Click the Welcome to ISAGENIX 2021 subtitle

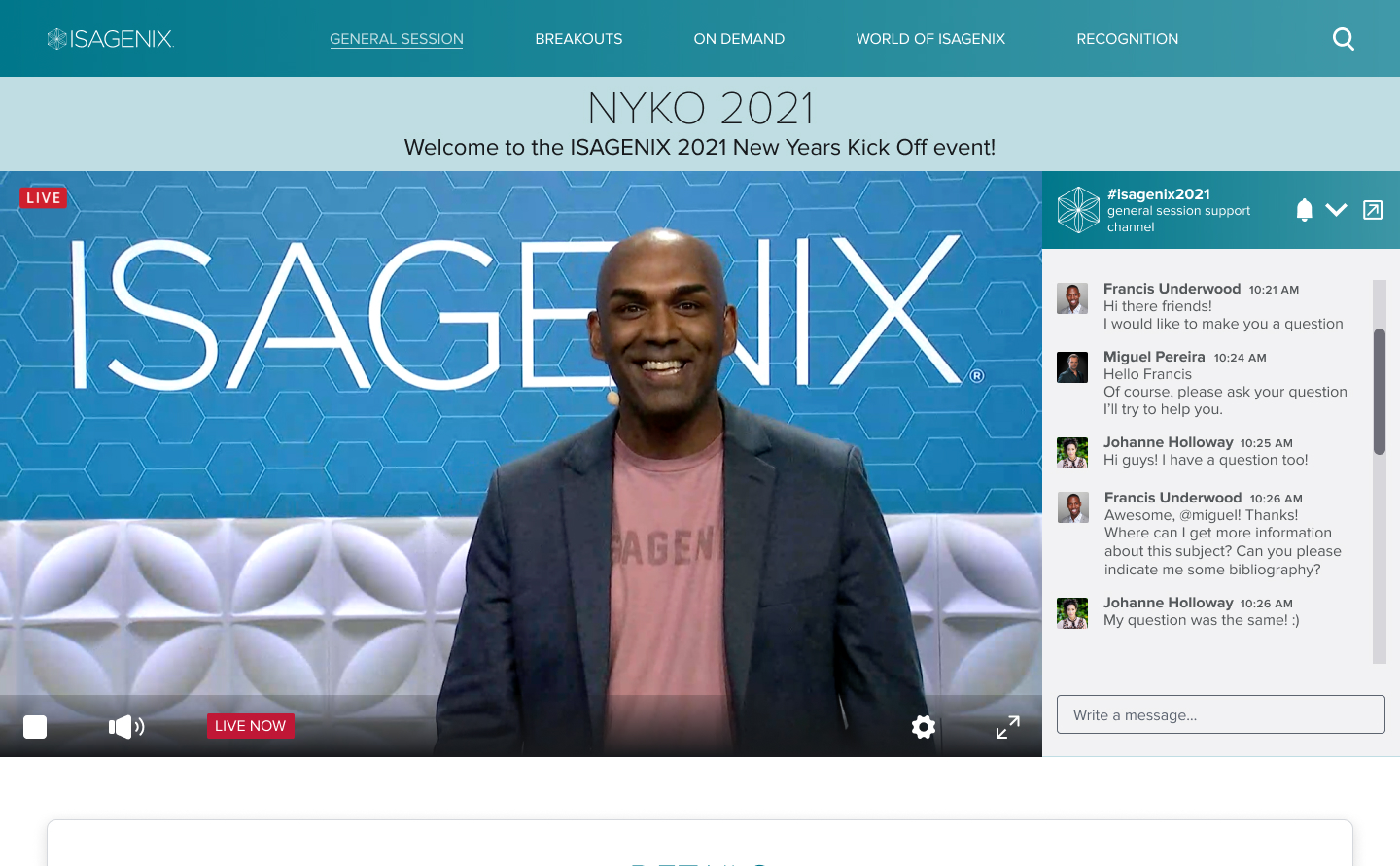click(x=700, y=147)
